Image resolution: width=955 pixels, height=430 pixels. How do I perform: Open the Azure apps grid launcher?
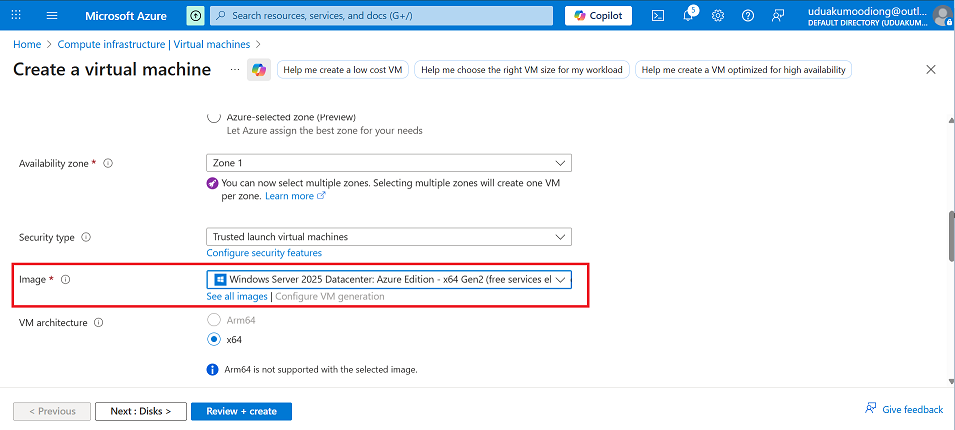click(16, 15)
